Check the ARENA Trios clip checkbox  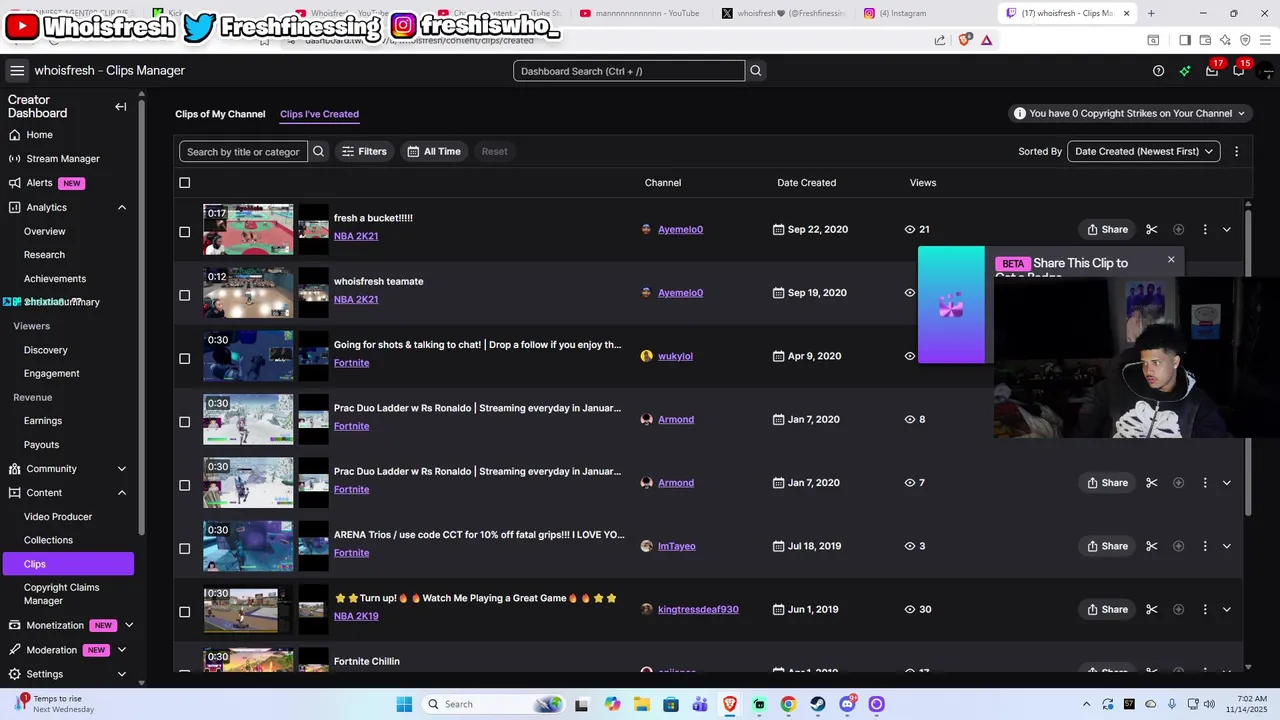pyautogui.click(x=184, y=548)
